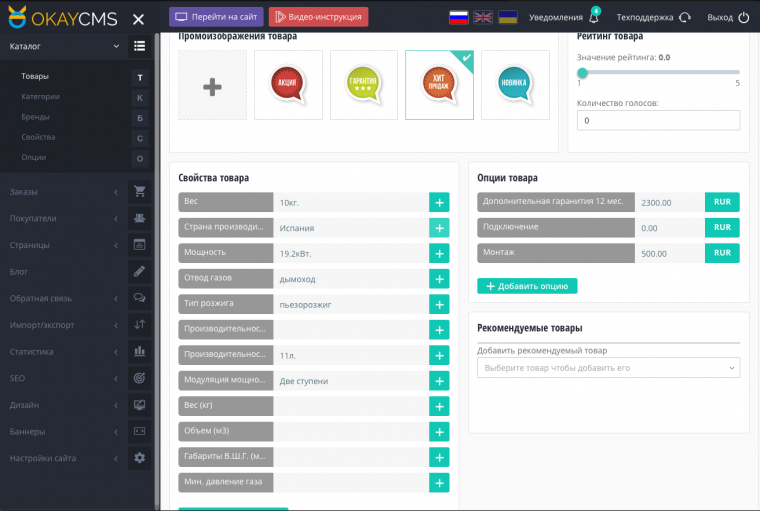Open Бренды in the catalog menu

(x=36, y=117)
